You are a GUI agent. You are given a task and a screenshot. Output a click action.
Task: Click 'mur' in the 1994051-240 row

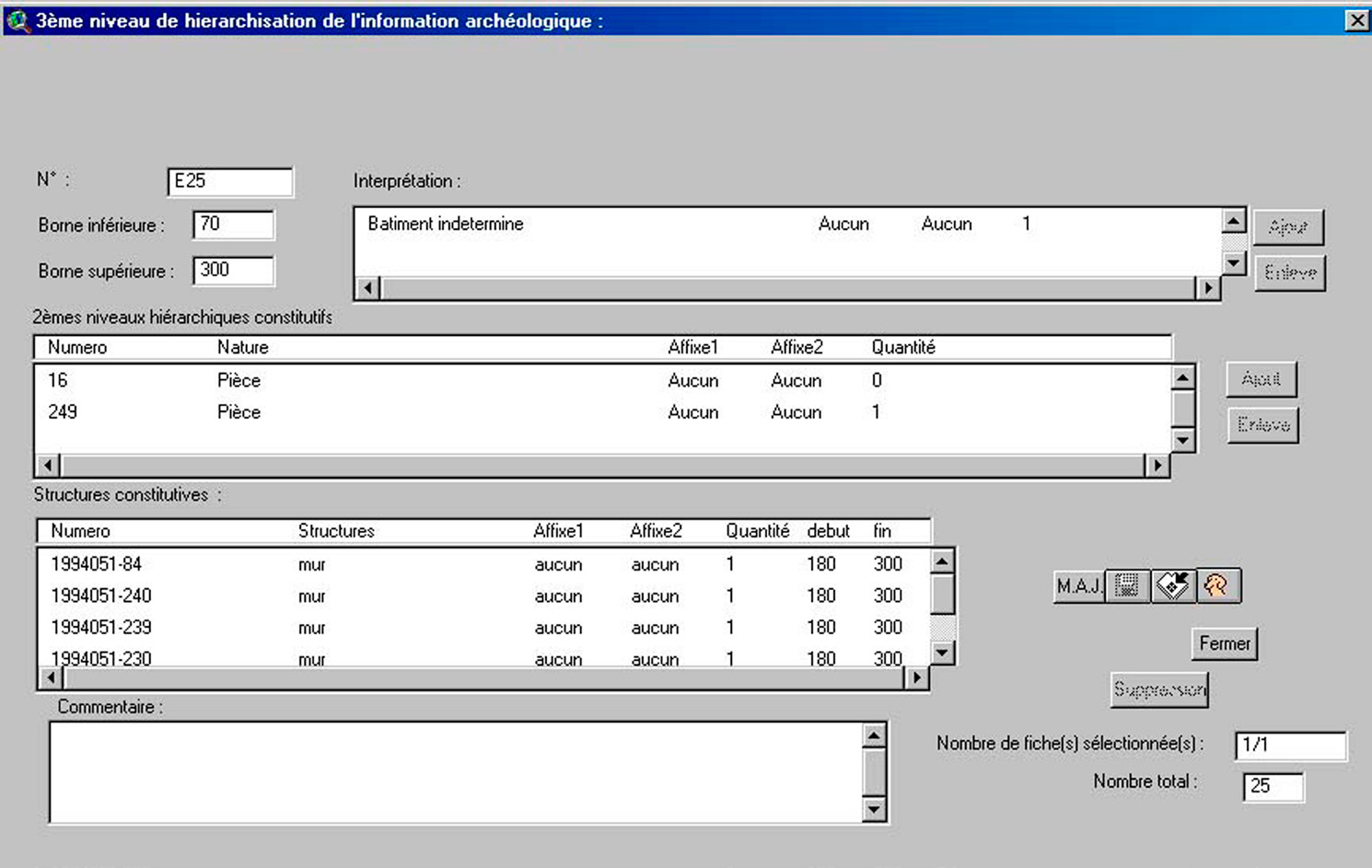pyautogui.click(x=312, y=596)
